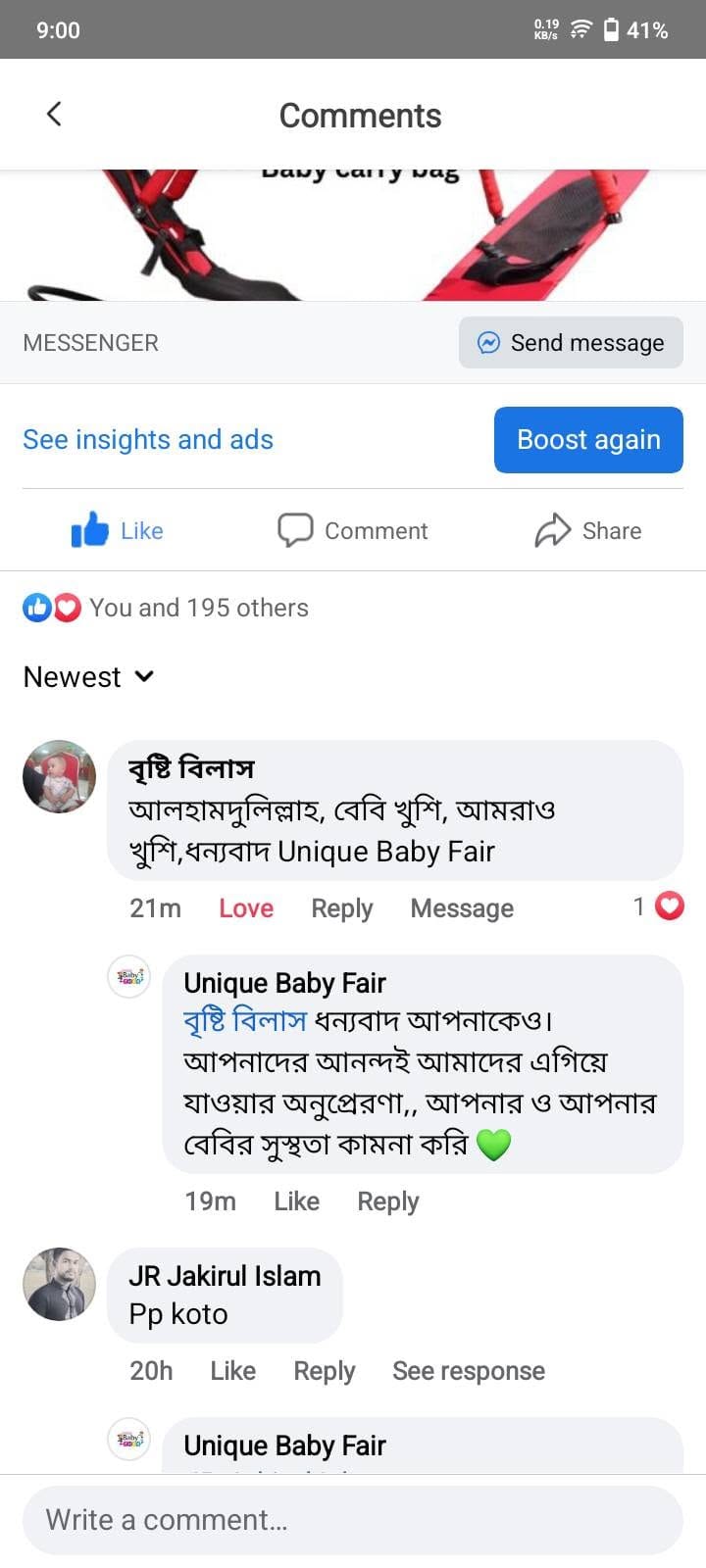This screenshot has width=706, height=1568.
Task: Tap the heart reaction on বৃষ্টি বিলাস's comment
Action: point(669,906)
